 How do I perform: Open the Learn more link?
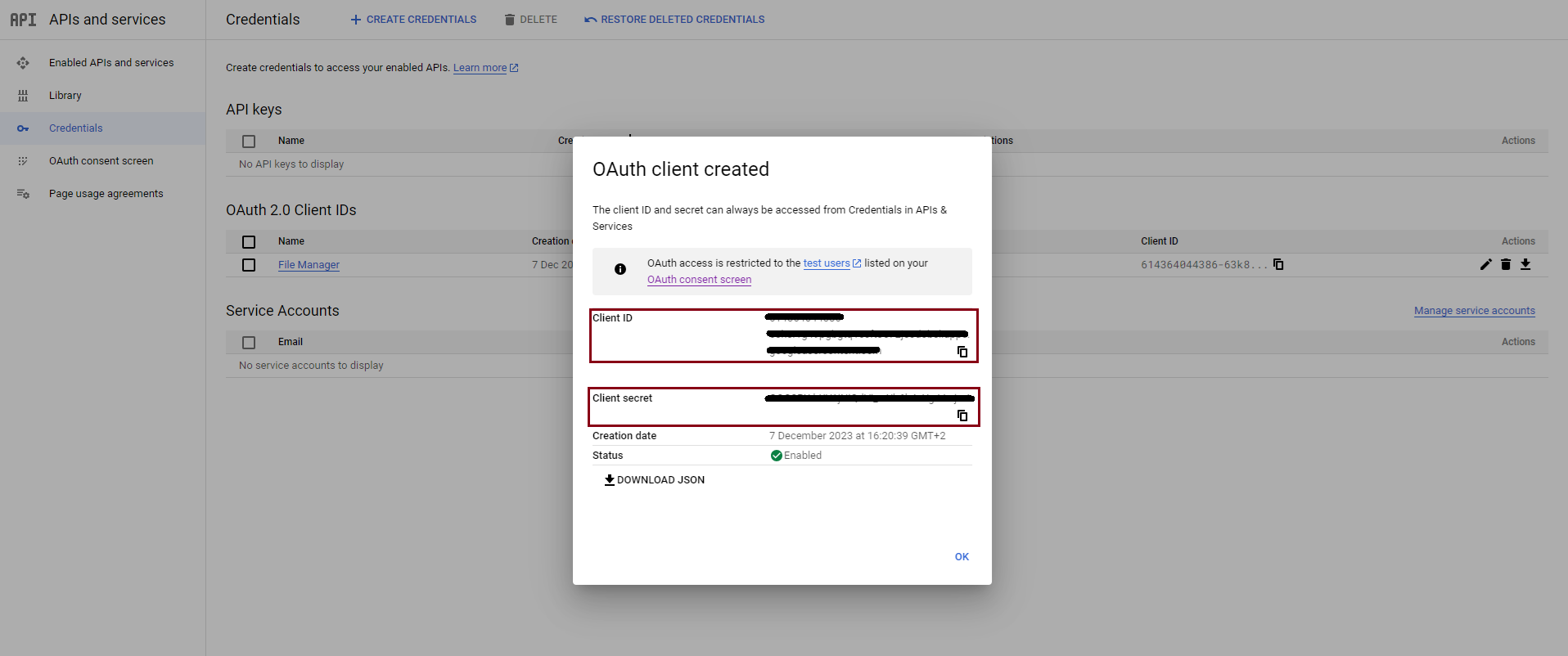coord(480,68)
